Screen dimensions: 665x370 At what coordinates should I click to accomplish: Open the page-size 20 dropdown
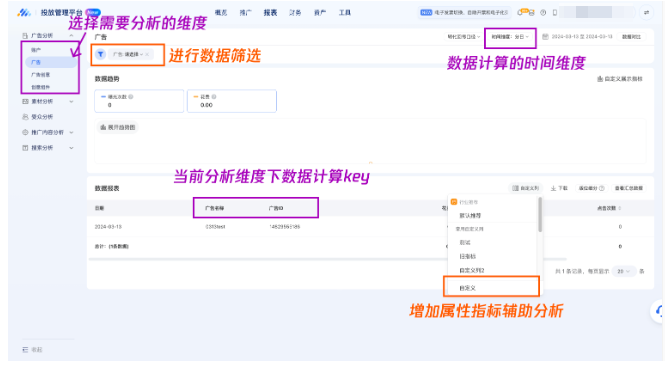pos(623,271)
